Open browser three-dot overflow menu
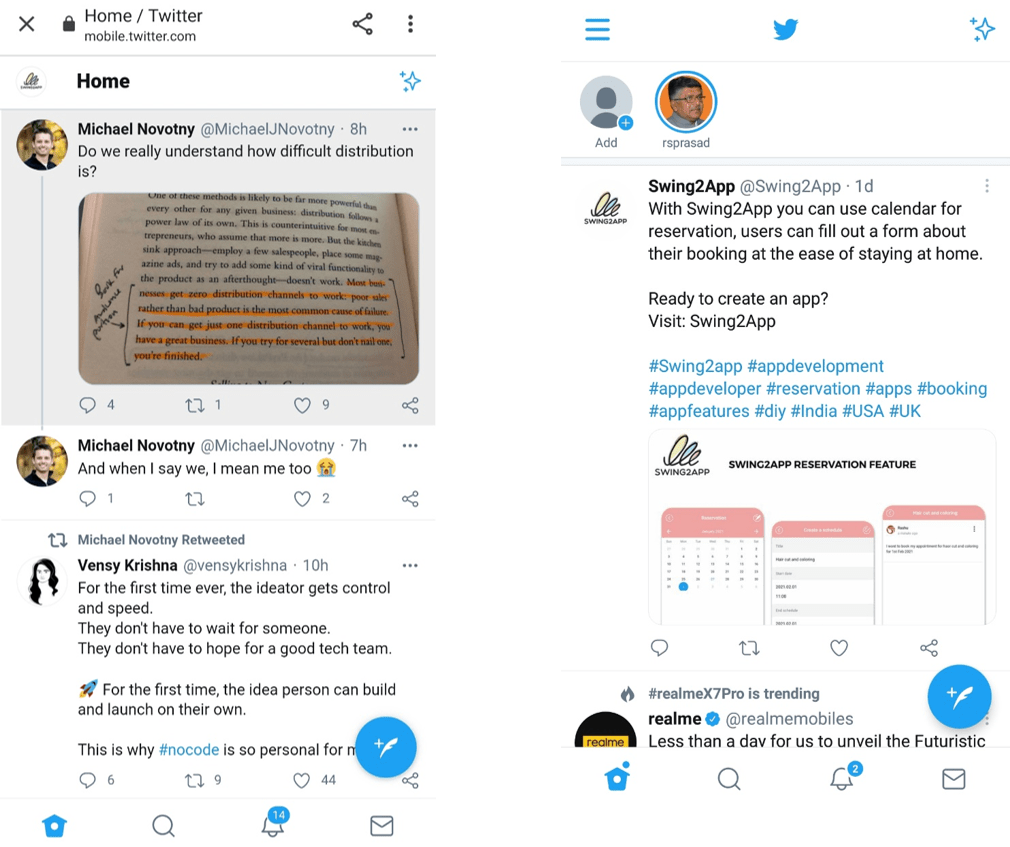 410,24
